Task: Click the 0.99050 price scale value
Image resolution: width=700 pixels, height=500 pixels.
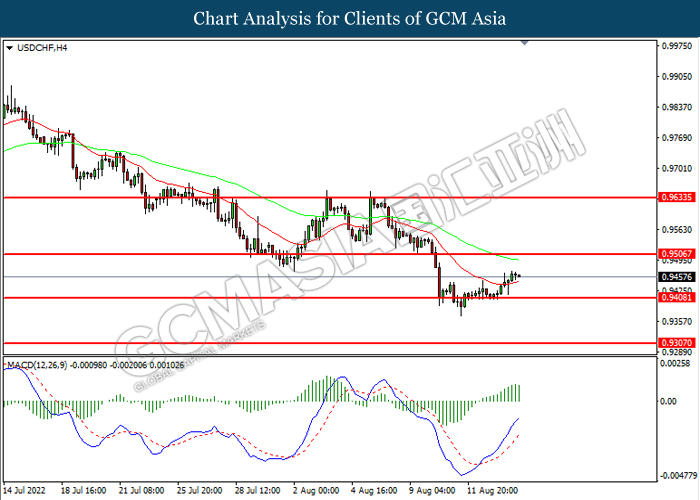Action: [x=677, y=77]
